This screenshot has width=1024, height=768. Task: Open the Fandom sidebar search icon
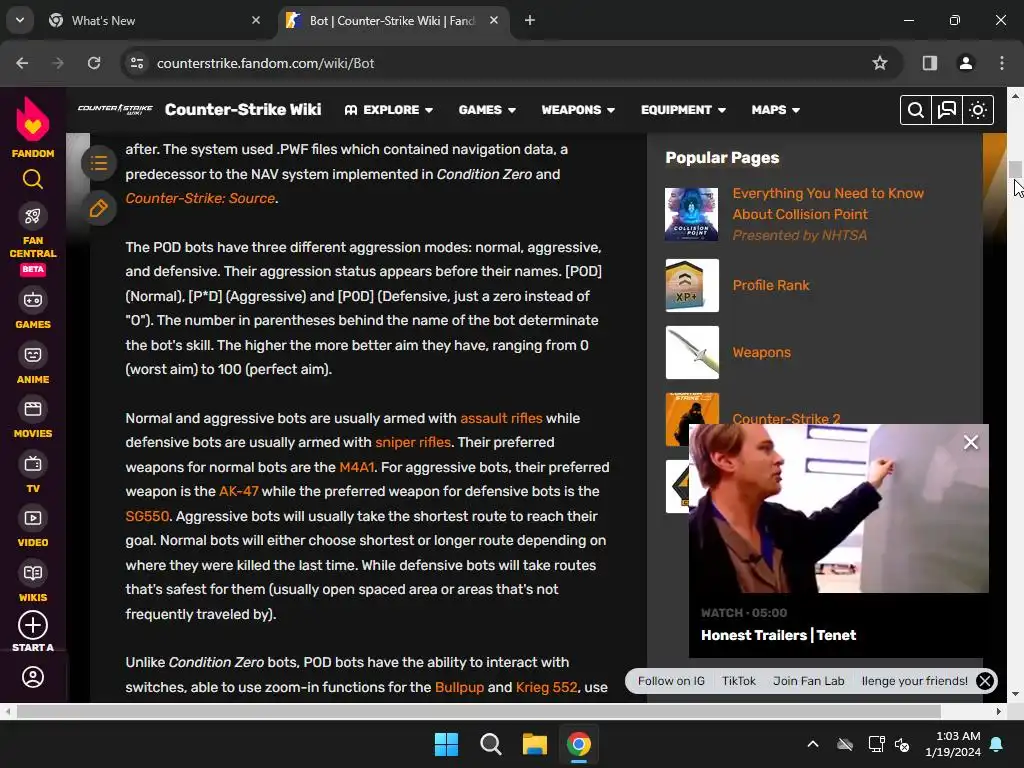pos(33,179)
